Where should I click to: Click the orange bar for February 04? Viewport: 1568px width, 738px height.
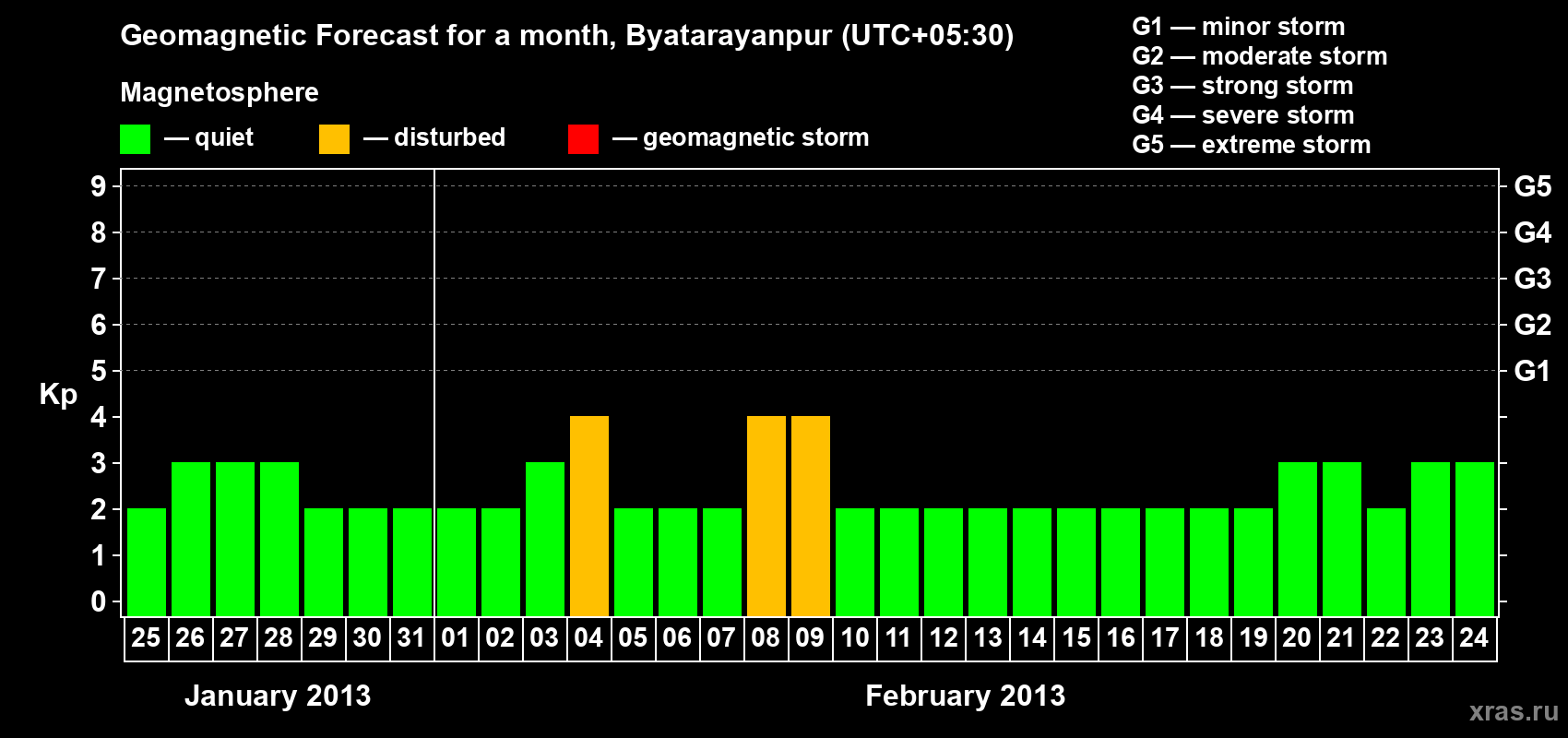coord(589,517)
